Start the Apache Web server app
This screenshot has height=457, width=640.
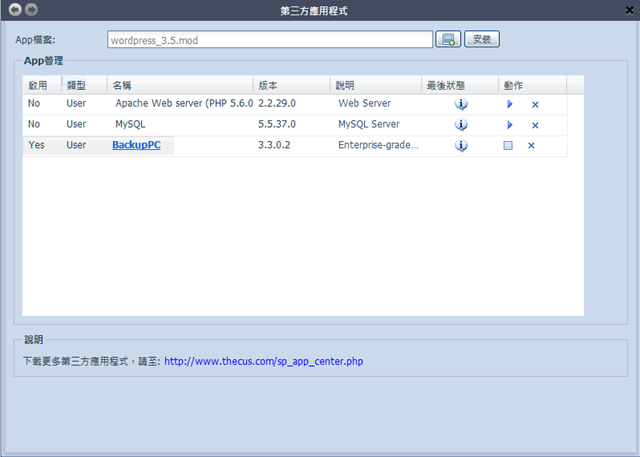[509, 104]
